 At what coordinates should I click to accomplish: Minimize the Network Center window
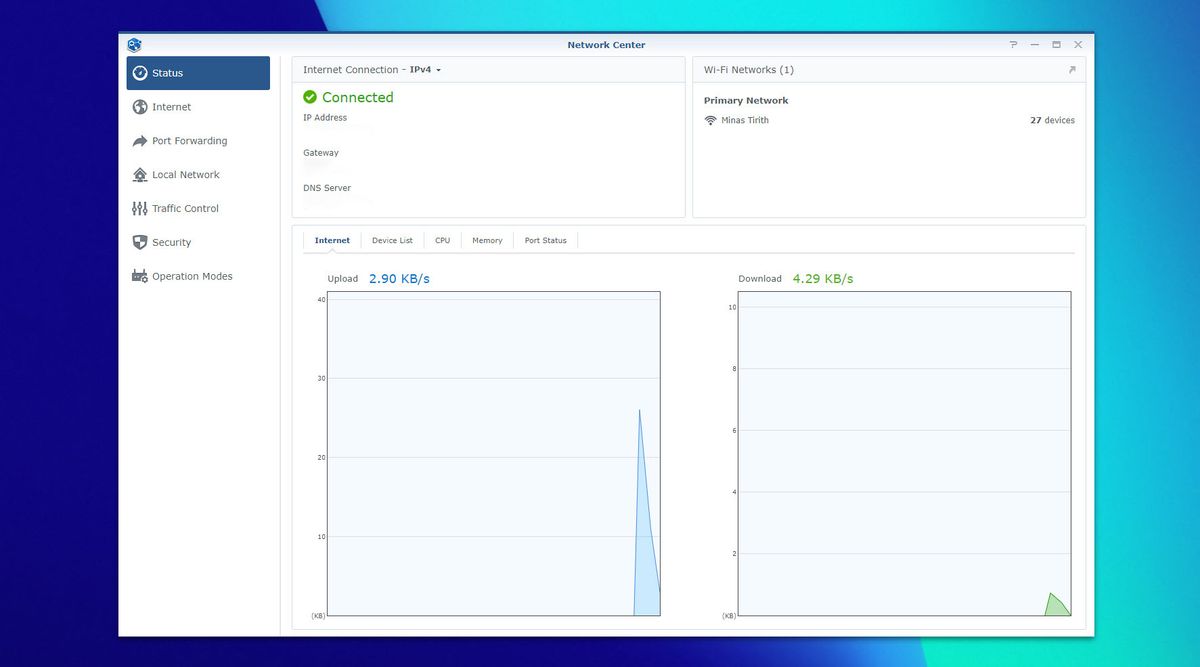point(1035,45)
